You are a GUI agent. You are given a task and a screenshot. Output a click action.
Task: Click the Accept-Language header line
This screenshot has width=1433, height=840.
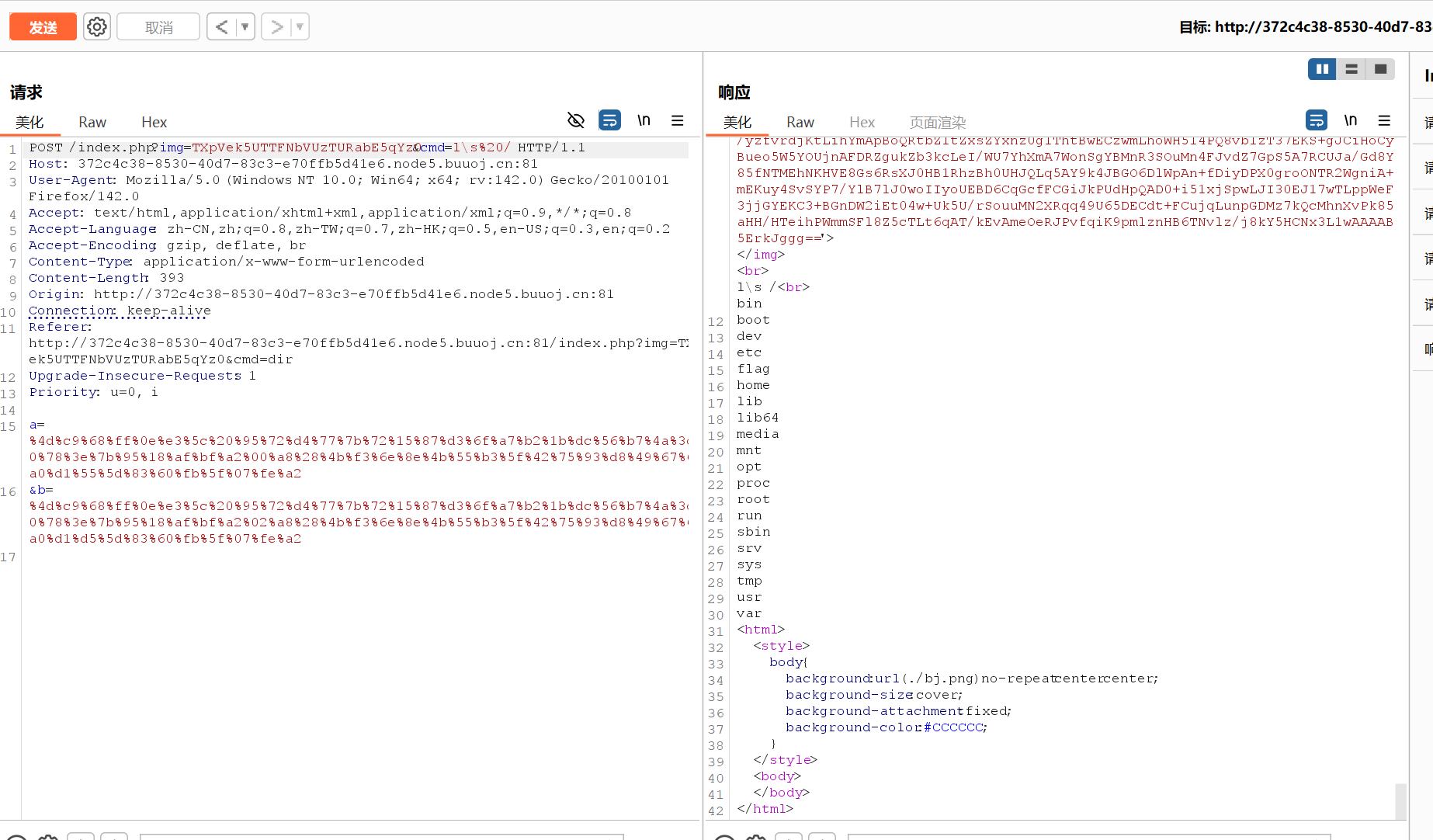pyautogui.click(x=349, y=229)
